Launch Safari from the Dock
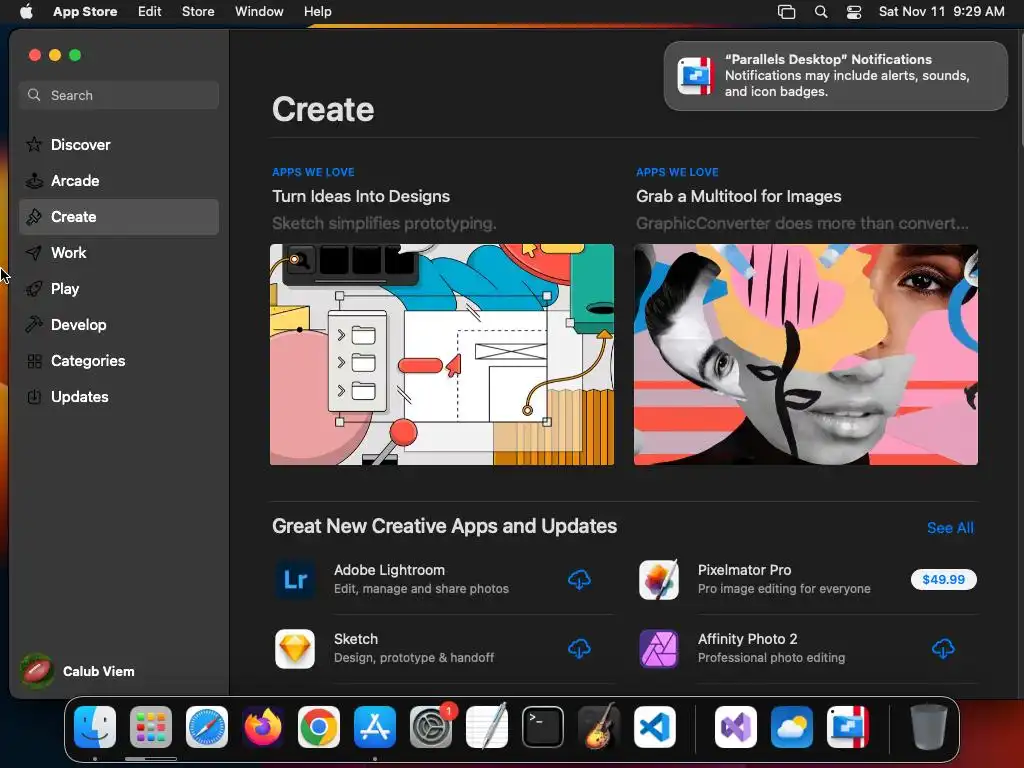The height and width of the screenshot is (768, 1024). tap(207, 727)
